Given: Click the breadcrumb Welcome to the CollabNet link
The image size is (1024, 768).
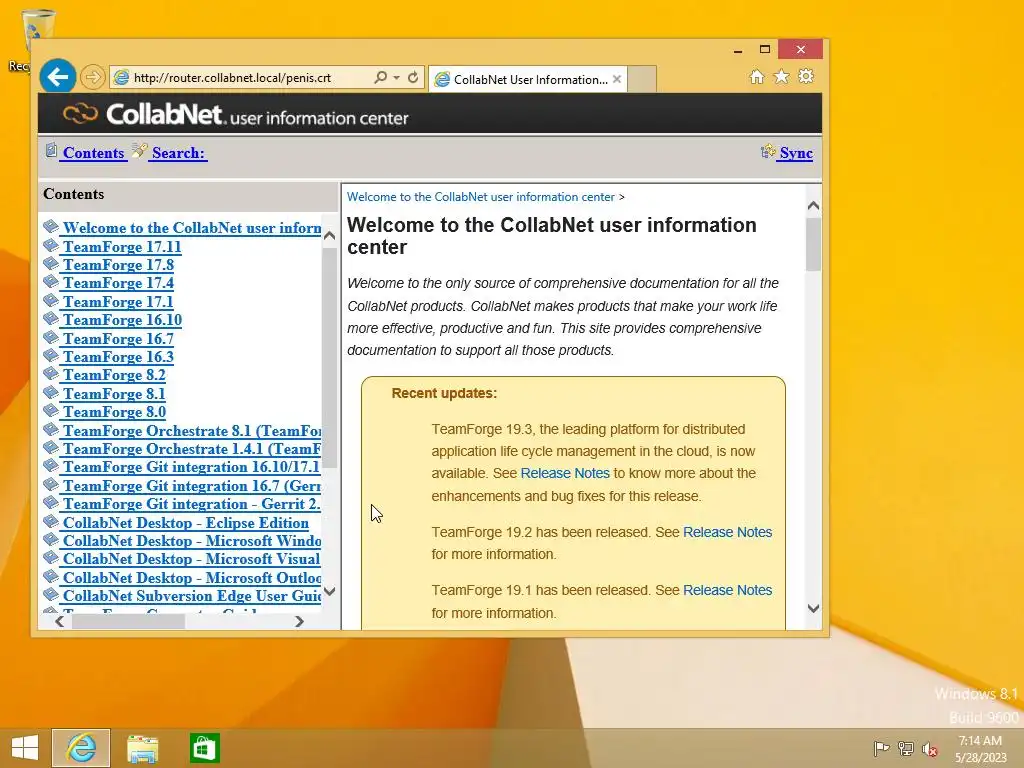Looking at the screenshot, I should [481, 197].
